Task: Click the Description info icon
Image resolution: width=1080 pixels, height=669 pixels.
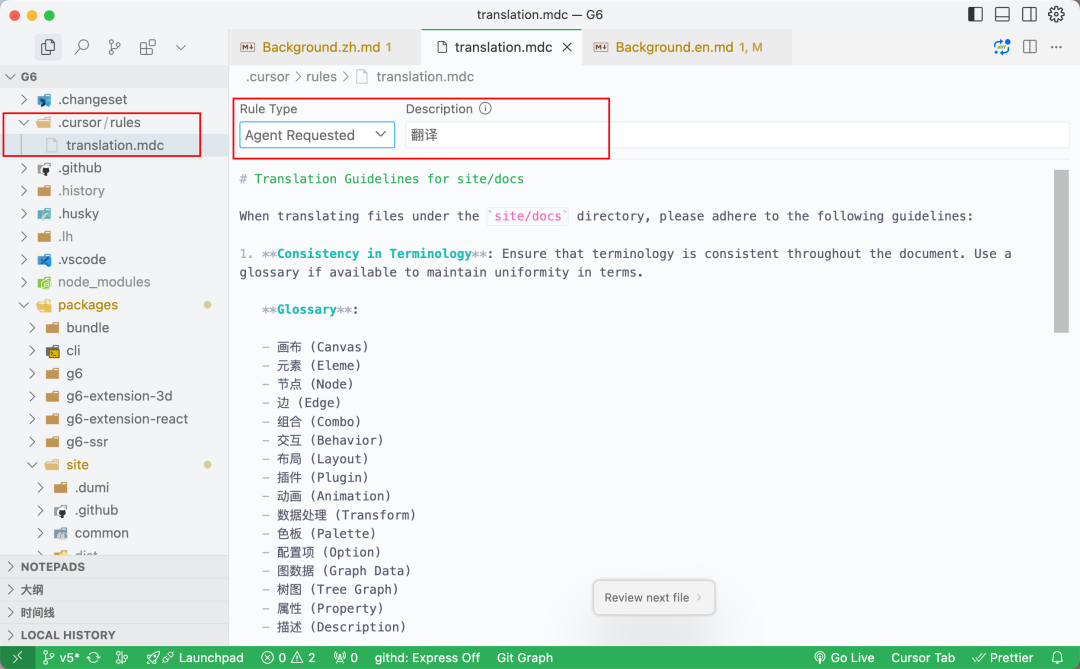Action: (x=485, y=108)
